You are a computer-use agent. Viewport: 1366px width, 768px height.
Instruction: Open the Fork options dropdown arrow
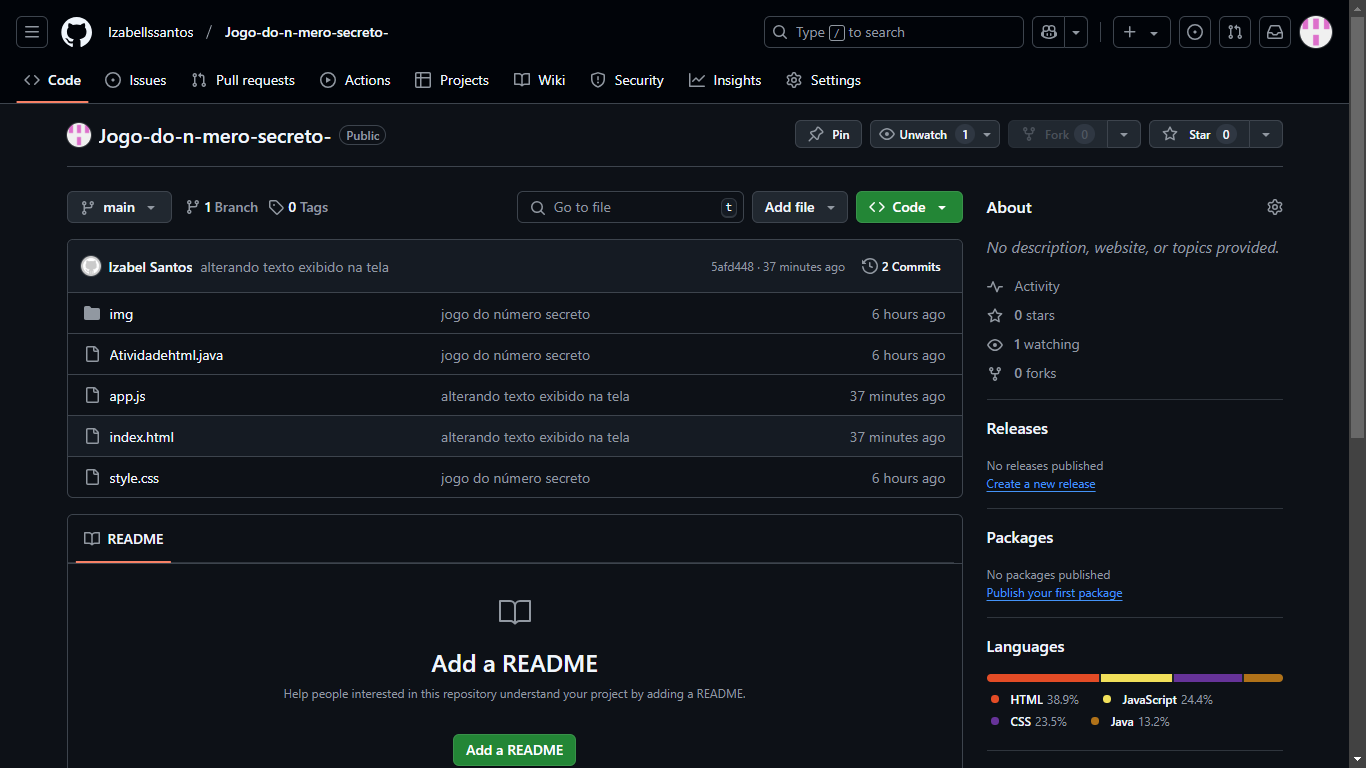(1124, 134)
